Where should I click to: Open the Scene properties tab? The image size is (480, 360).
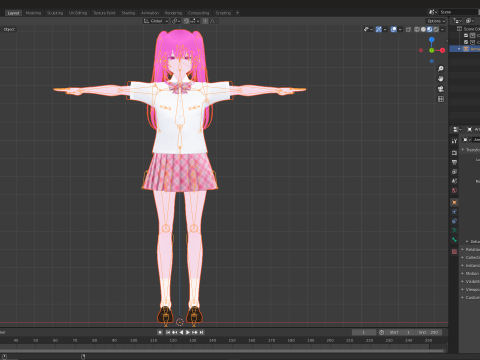point(454,181)
